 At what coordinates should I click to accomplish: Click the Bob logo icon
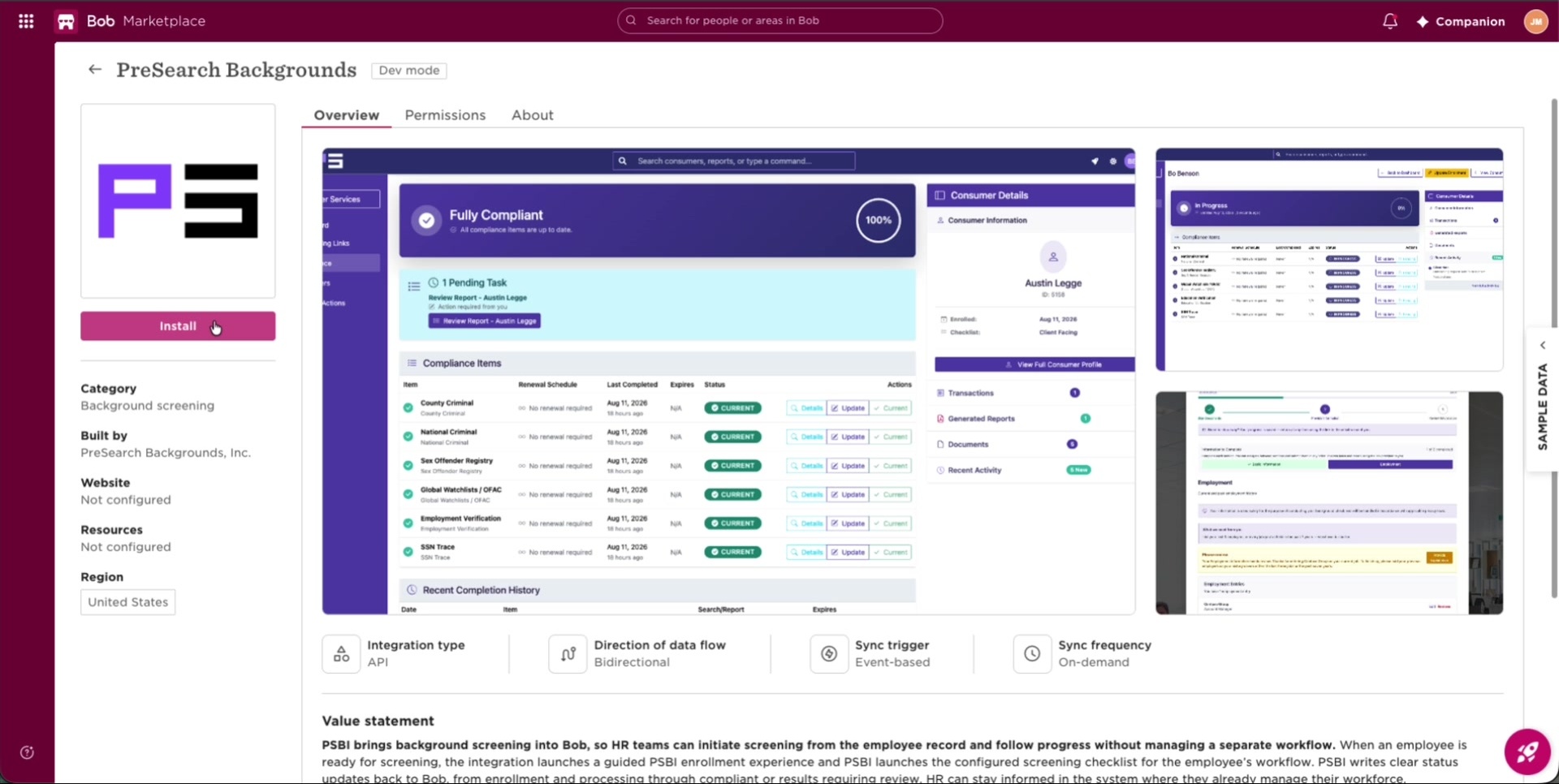(x=66, y=21)
